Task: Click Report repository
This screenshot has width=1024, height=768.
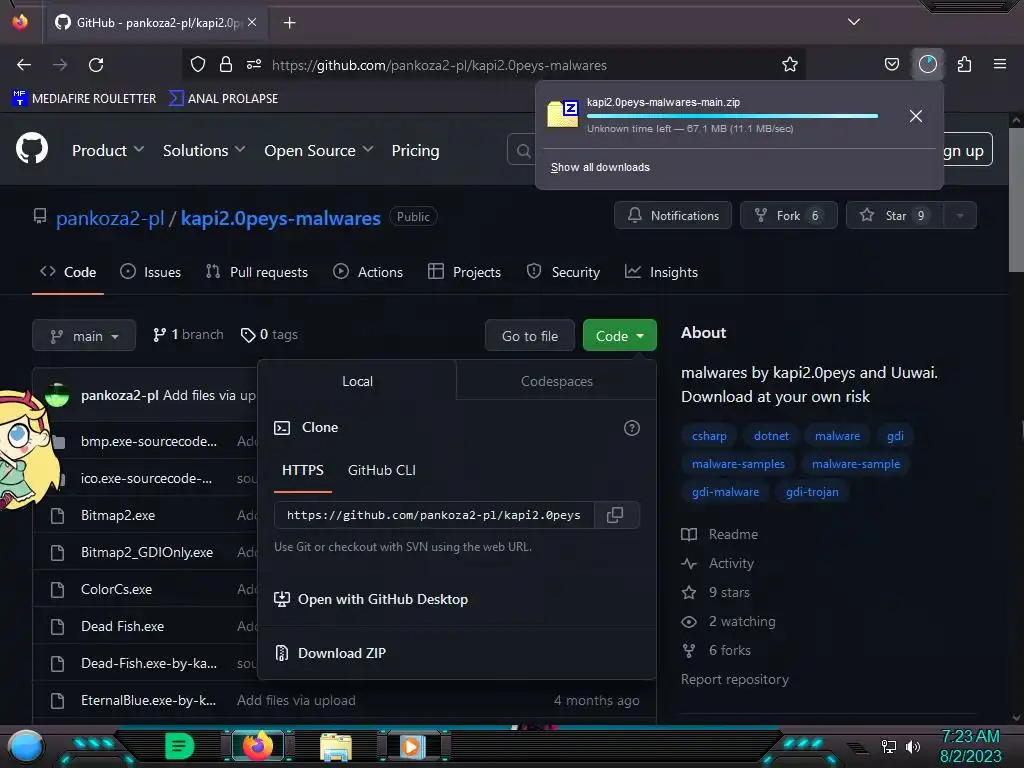Action: (735, 679)
